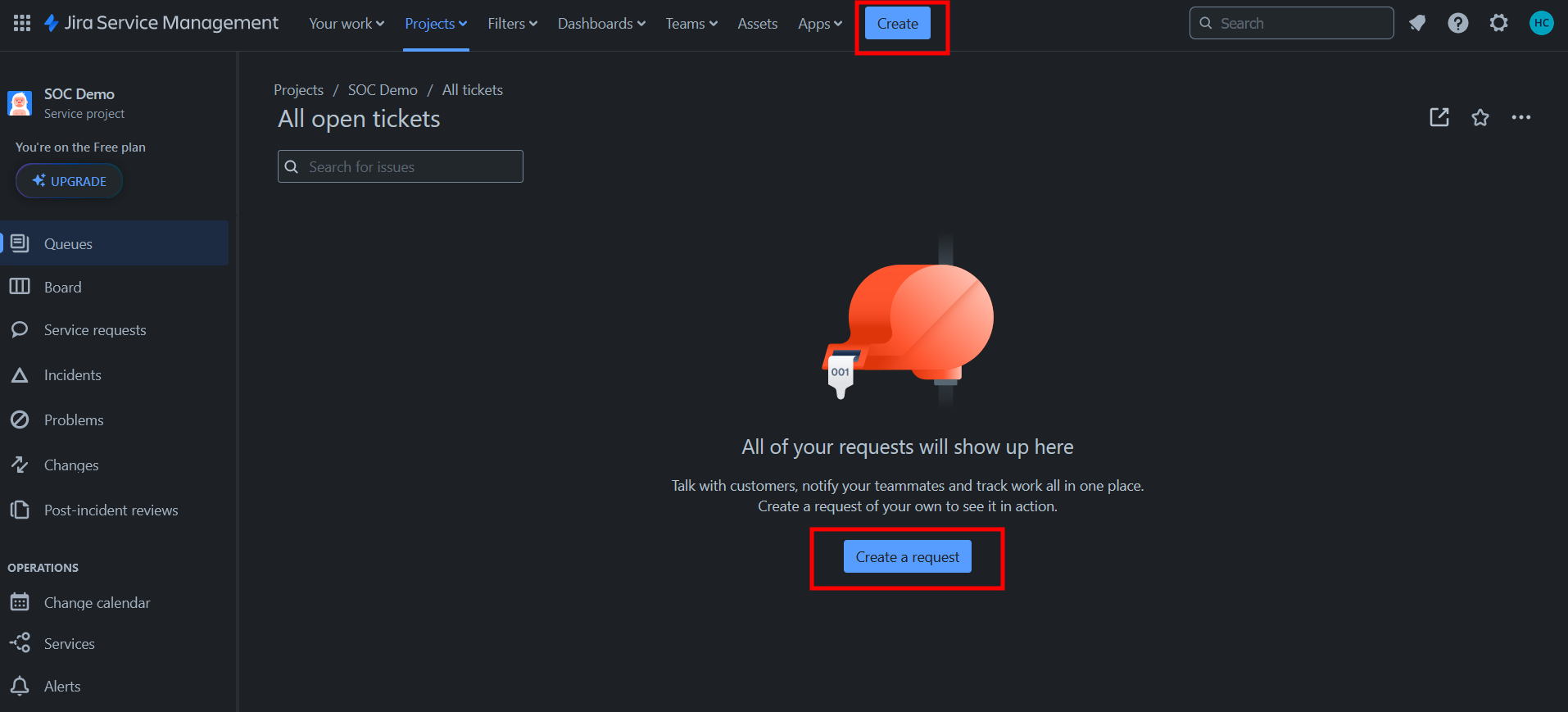
Task: Open Assets in the top navigation
Action: coord(758,24)
